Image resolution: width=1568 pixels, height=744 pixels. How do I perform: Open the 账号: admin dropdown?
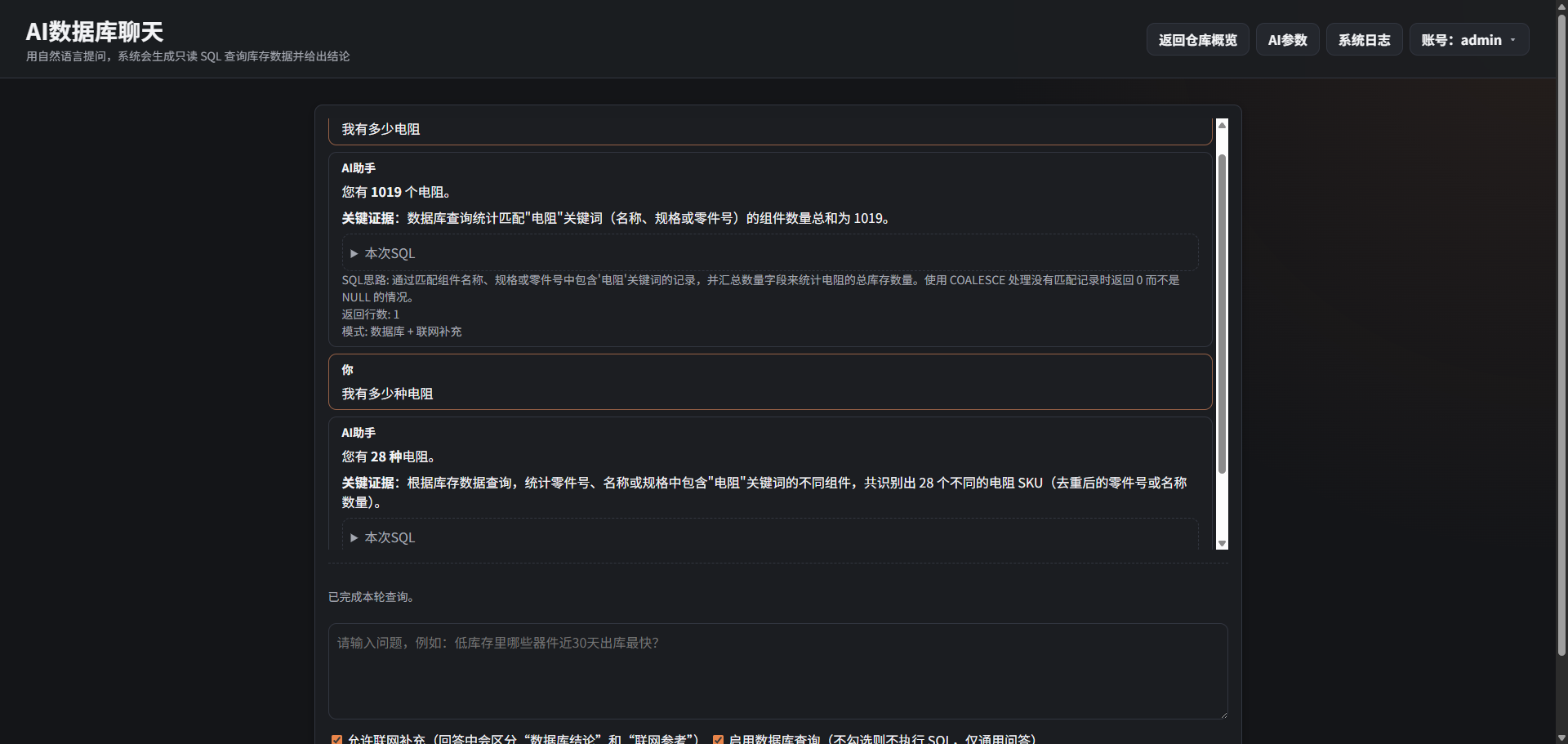(1468, 40)
